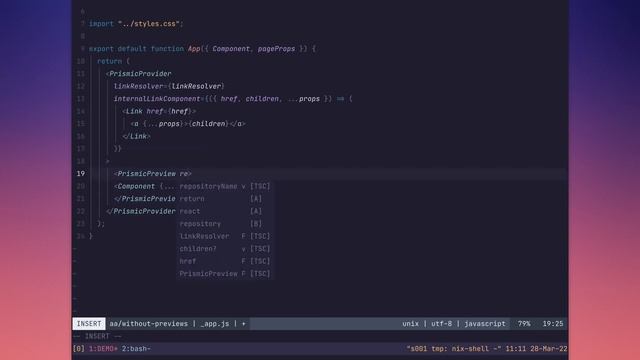Click the import "../styles.css" line
640x360 pixels.
pyautogui.click(x=136, y=24)
